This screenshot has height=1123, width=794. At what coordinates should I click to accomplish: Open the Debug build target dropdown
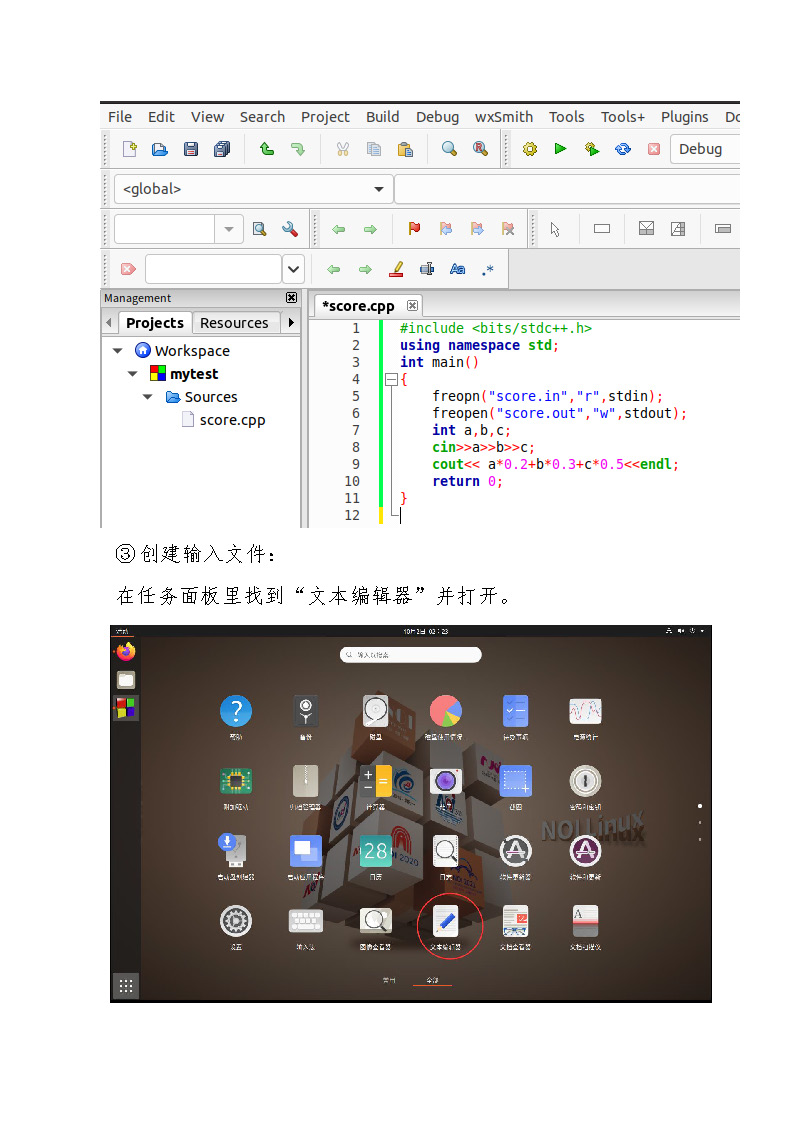pyautogui.click(x=705, y=149)
